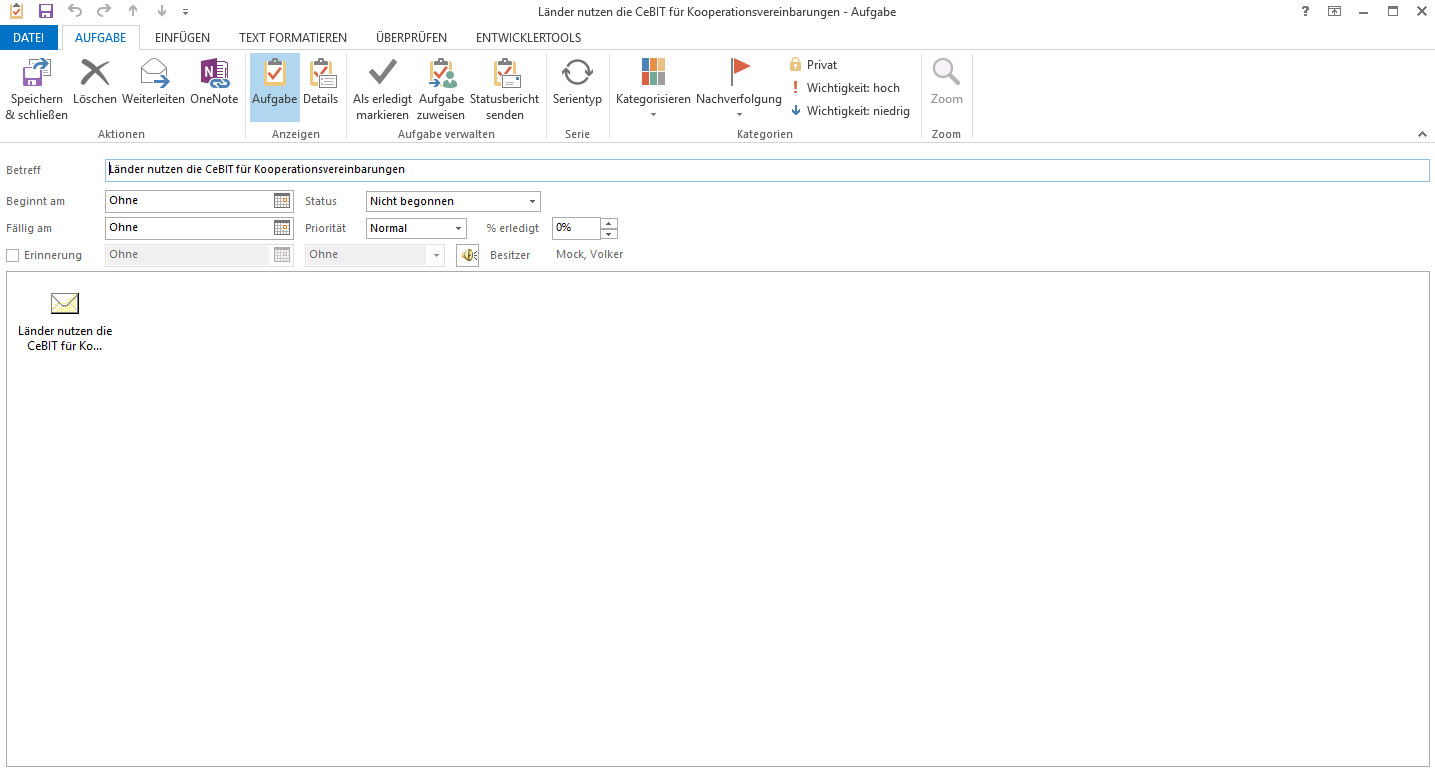Viewport: 1435px width, 772px height.
Task: Open ribbon display options button
Action: click(x=1334, y=11)
